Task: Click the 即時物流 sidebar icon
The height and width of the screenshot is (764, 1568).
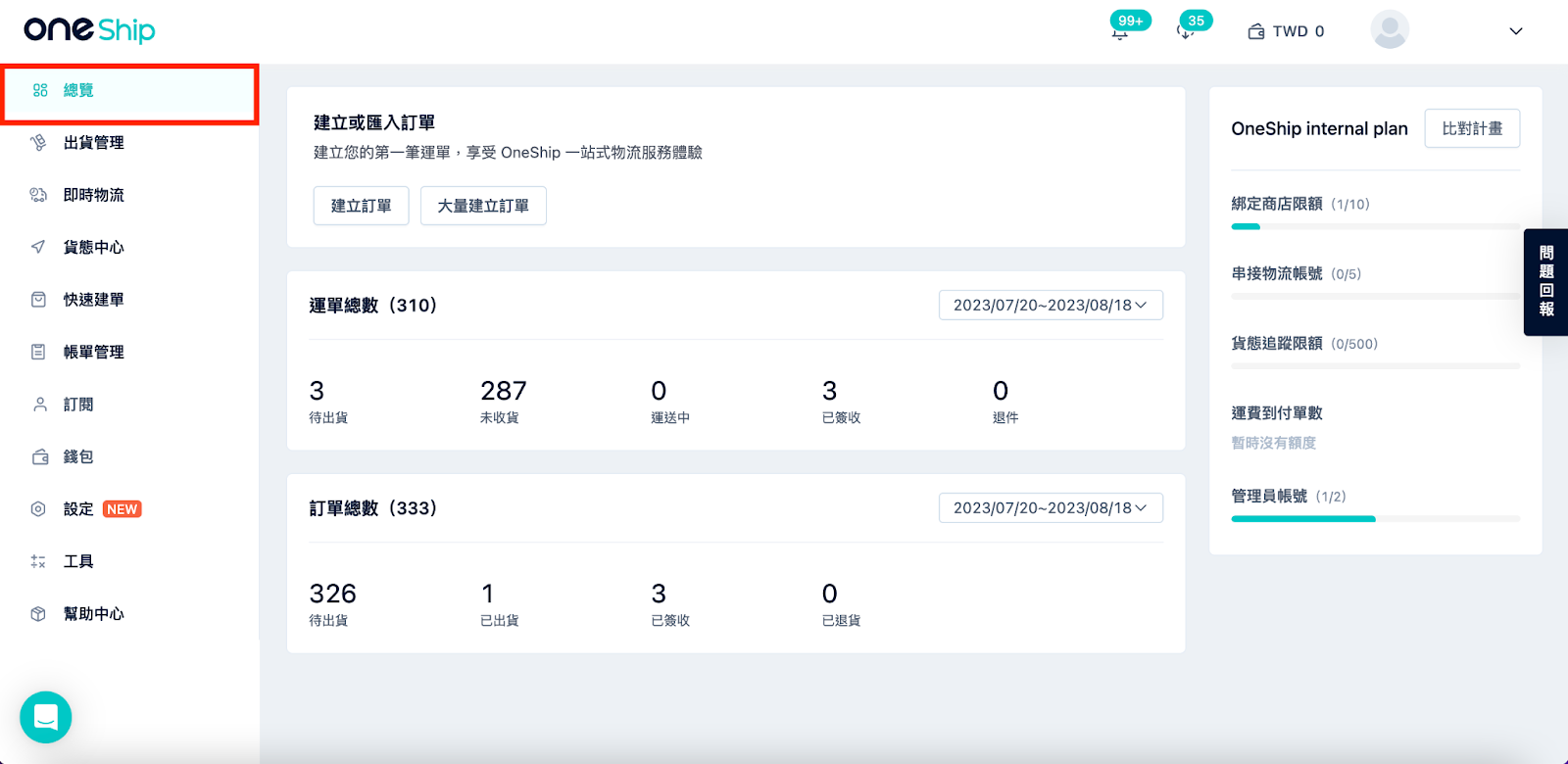Action: pyautogui.click(x=38, y=195)
